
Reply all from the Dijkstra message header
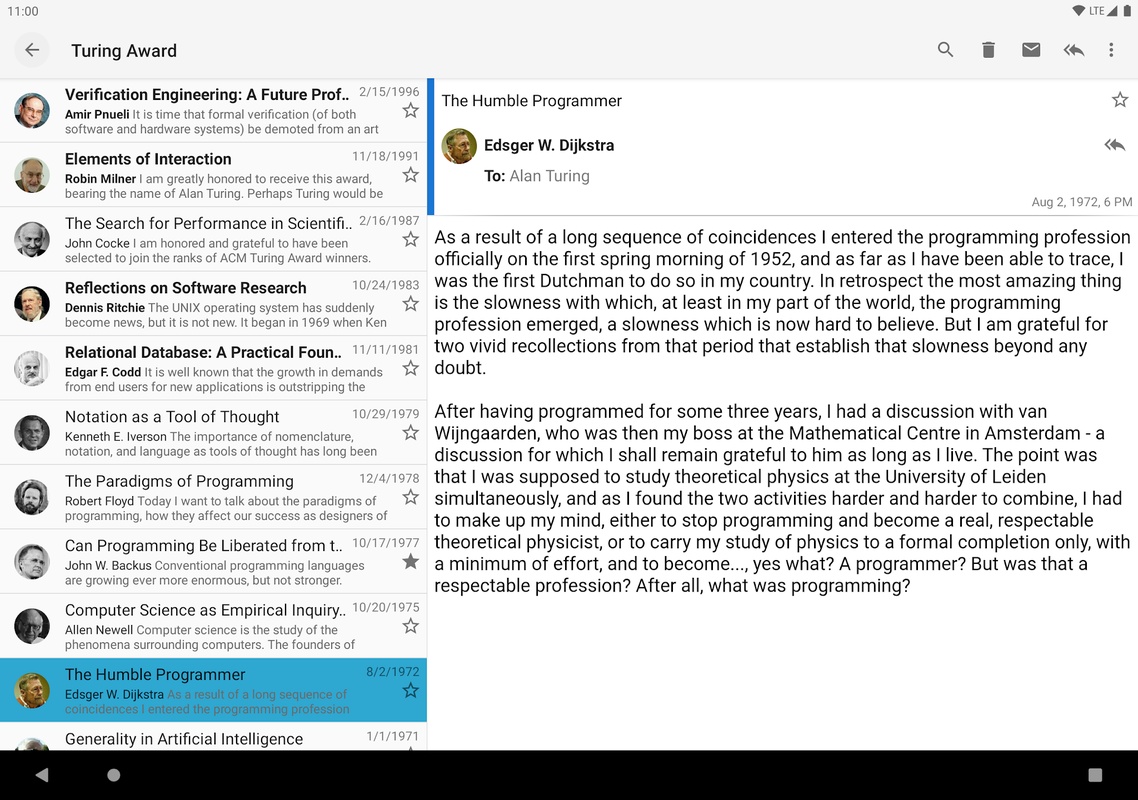[1114, 145]
